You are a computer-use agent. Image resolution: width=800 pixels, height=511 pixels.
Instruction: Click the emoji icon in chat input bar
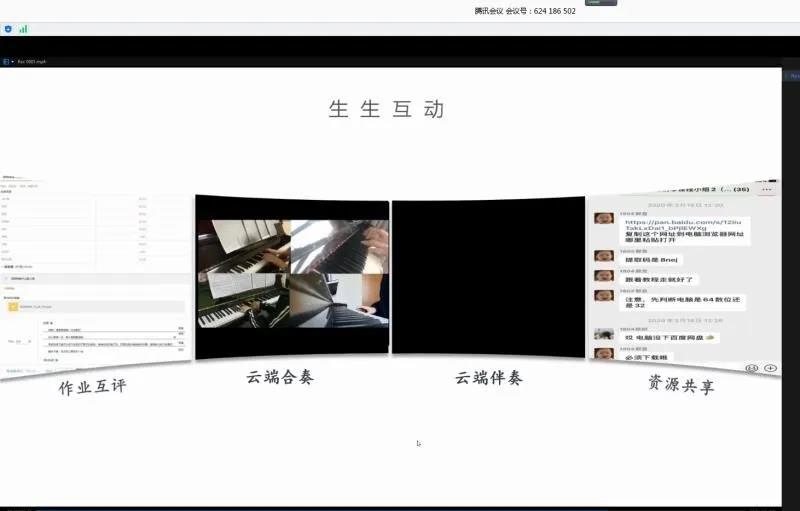(x=751, y=368)
